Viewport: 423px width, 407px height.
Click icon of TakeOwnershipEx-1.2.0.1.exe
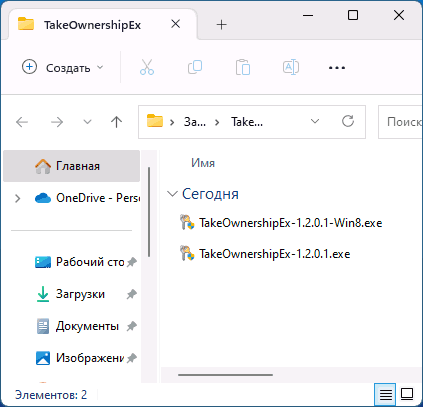pyautogui.click(x=187, y=254)
